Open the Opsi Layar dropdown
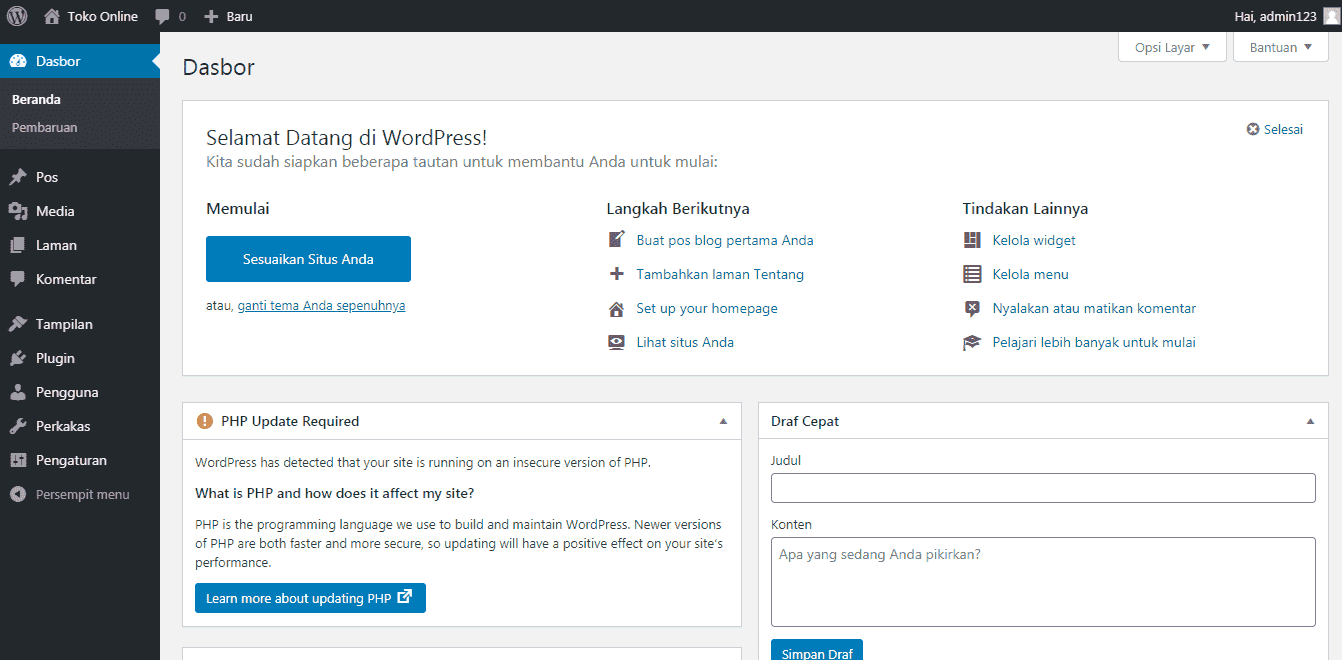This screenshot has height=660, width=1342. pyautogui.click(x=1172, y=47)
